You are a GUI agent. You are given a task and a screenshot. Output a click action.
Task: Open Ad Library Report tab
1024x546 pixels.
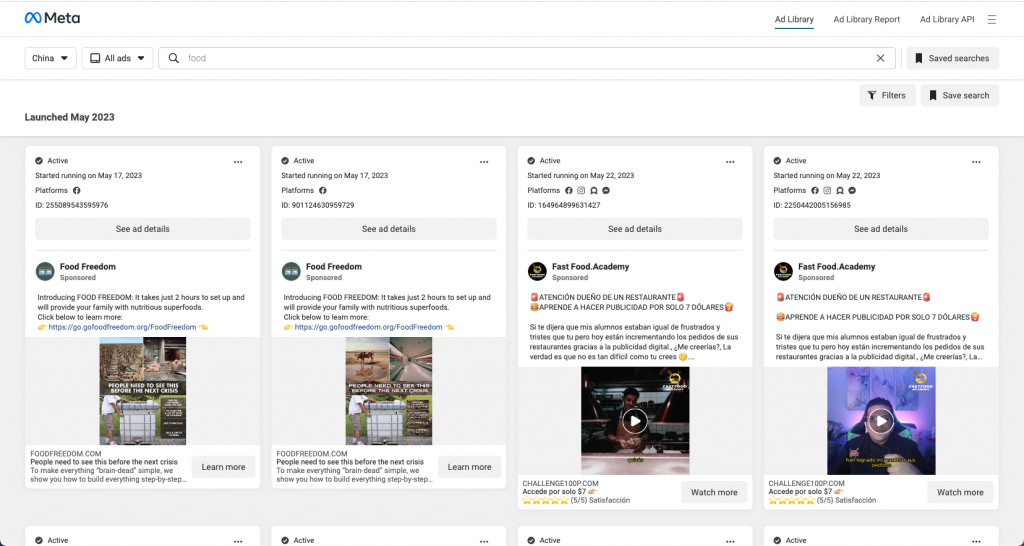[x=867, y=20]
